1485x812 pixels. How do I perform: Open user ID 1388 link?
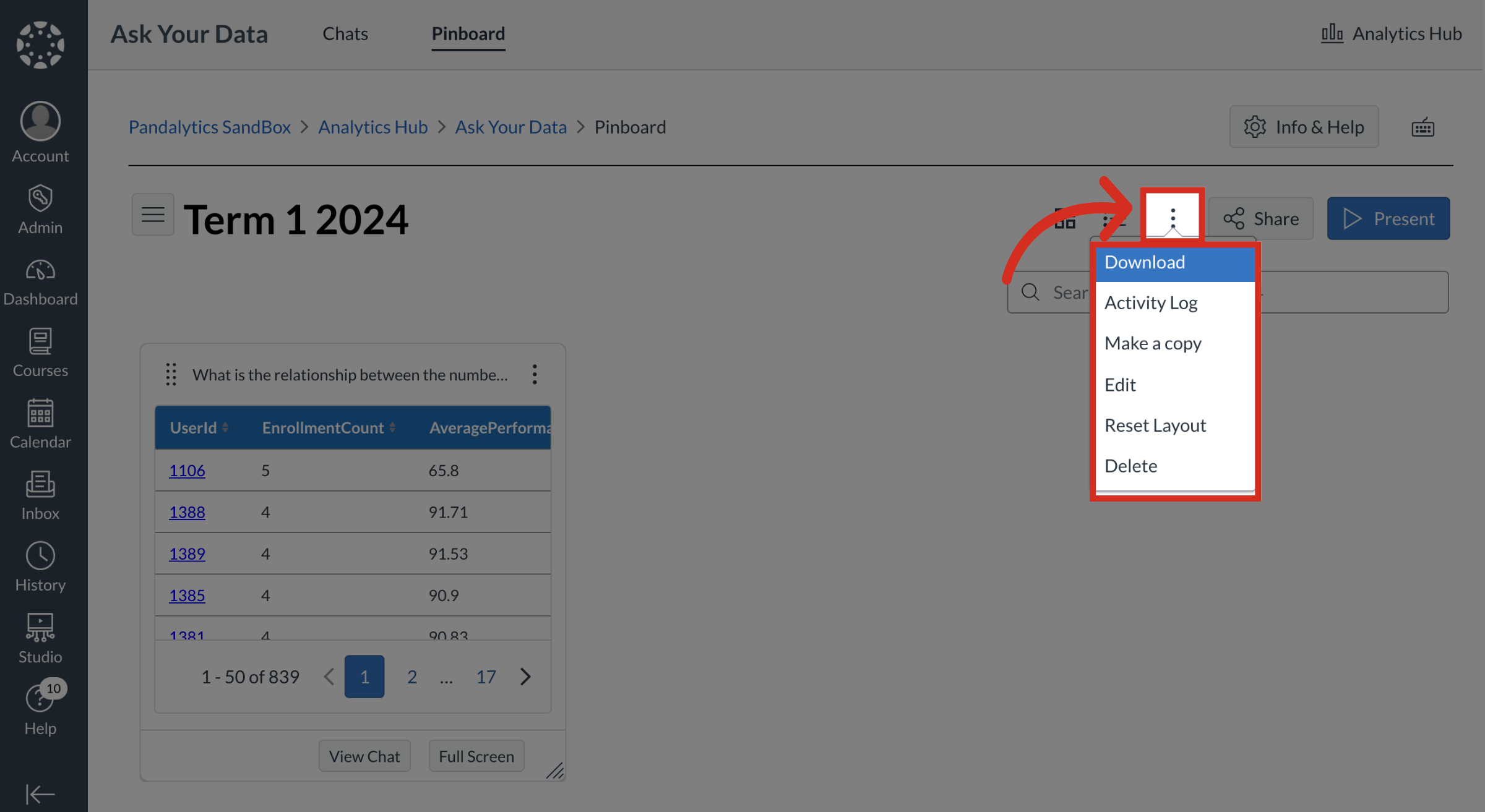tap(187, 512)
